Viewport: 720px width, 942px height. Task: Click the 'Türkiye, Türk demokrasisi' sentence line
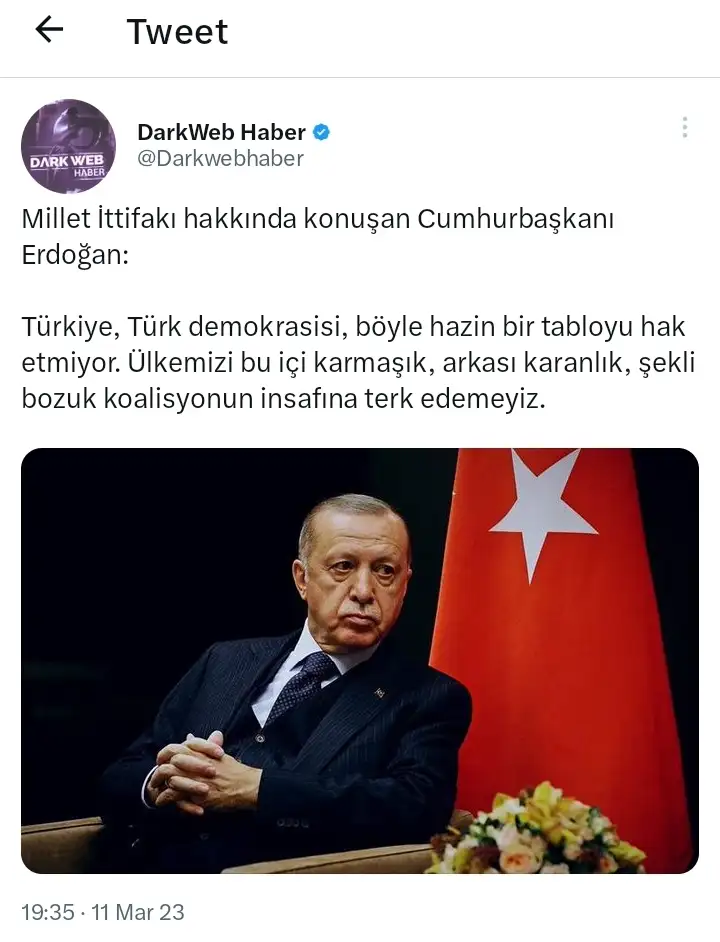click(353, 327)
